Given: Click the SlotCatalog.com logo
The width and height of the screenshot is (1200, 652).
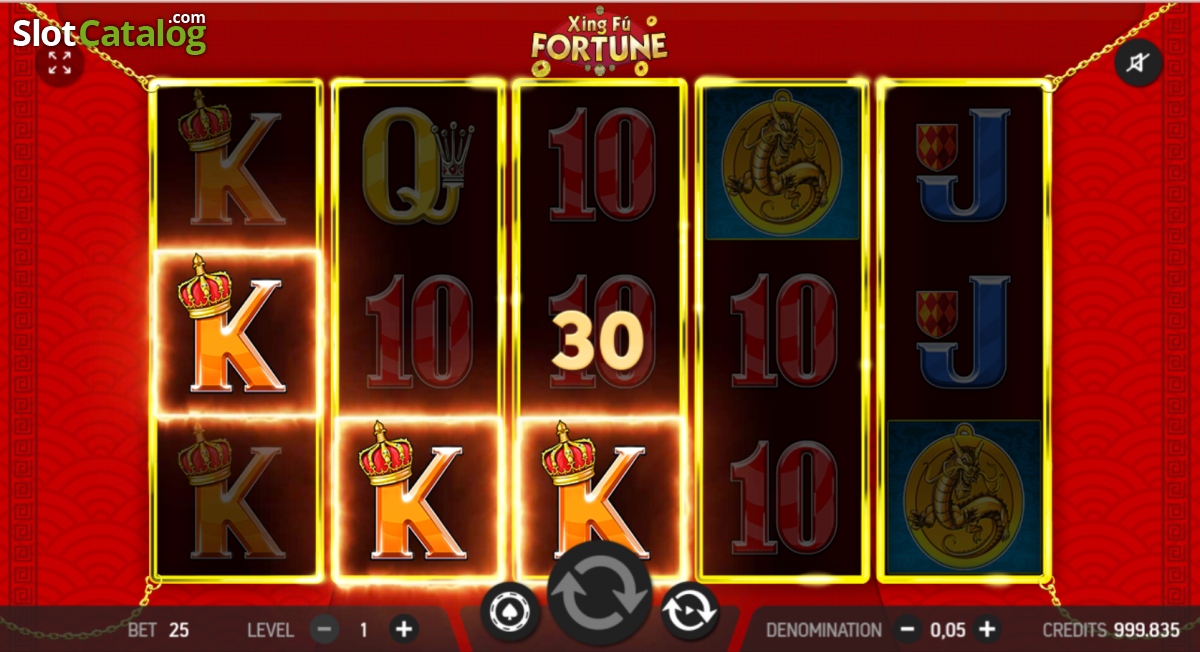Looking at the screenshot, I should (x=109, y=33).
